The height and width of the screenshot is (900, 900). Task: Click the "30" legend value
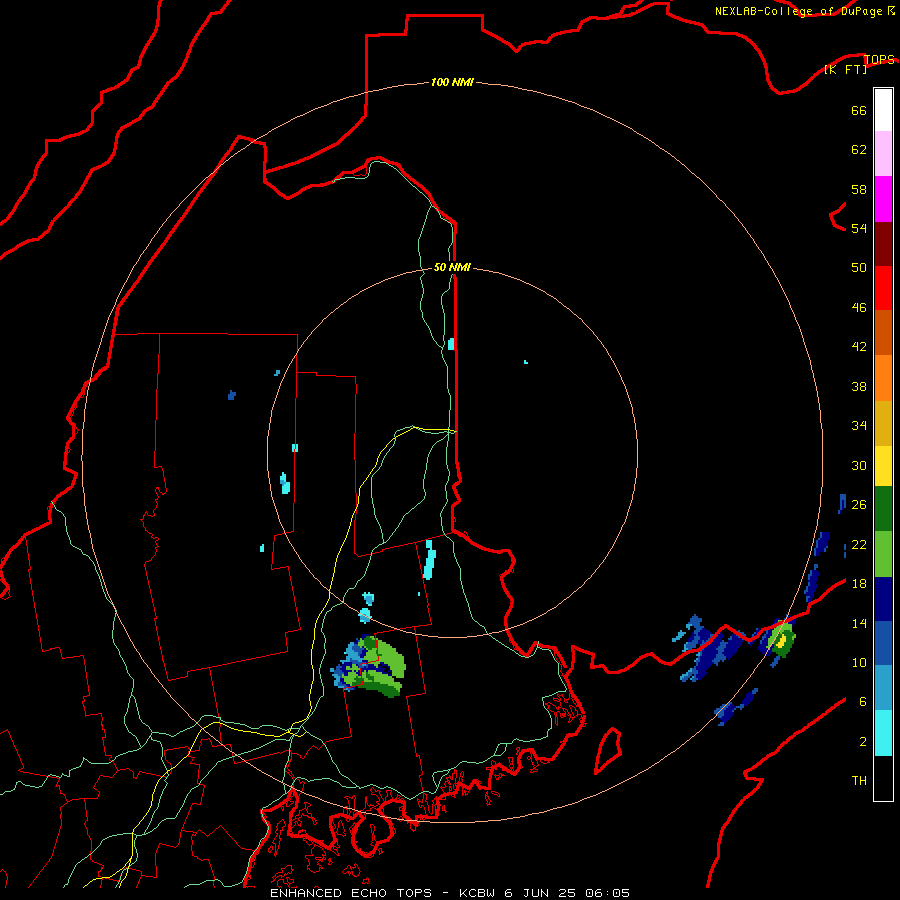[859, 465]
